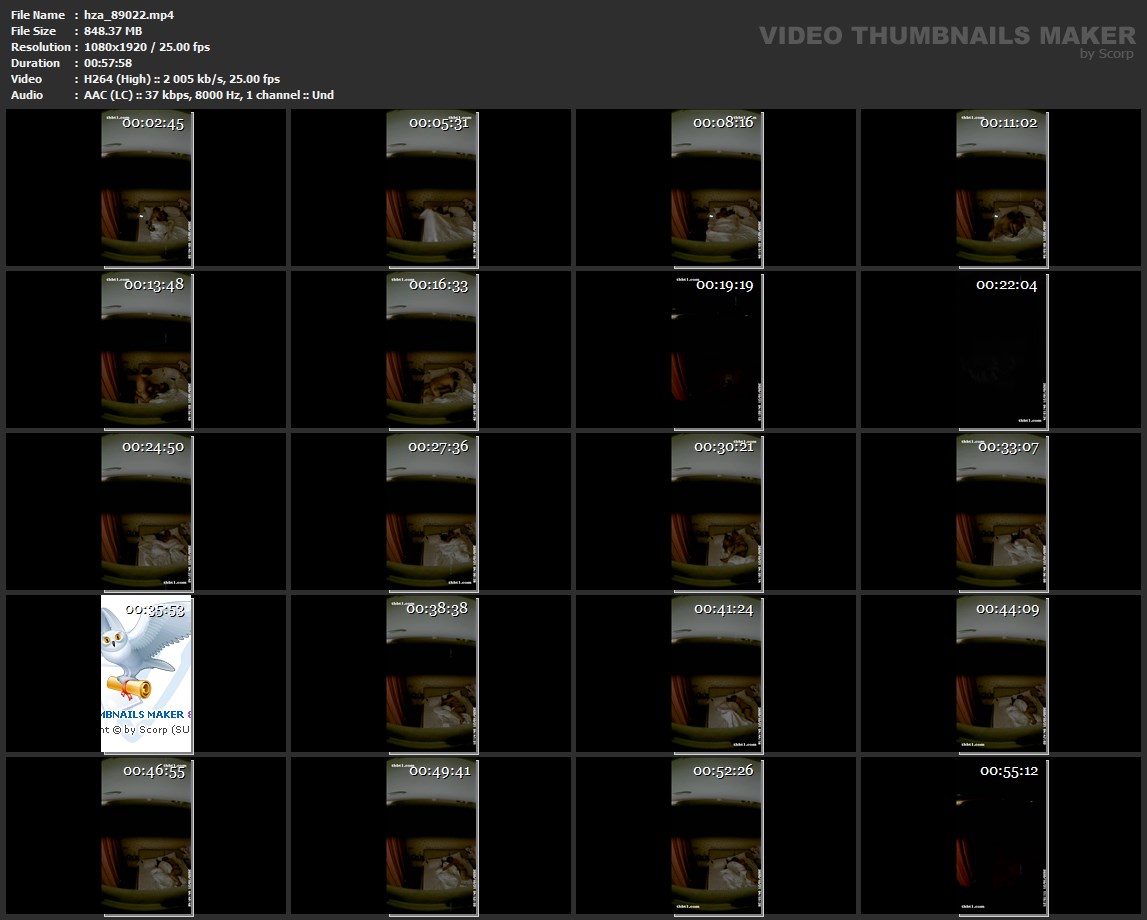Viewport: 1147px width, 920px height.
Task: Click the resolution value 1080x1920 / 25.00 fps
Action: (147, 47)
